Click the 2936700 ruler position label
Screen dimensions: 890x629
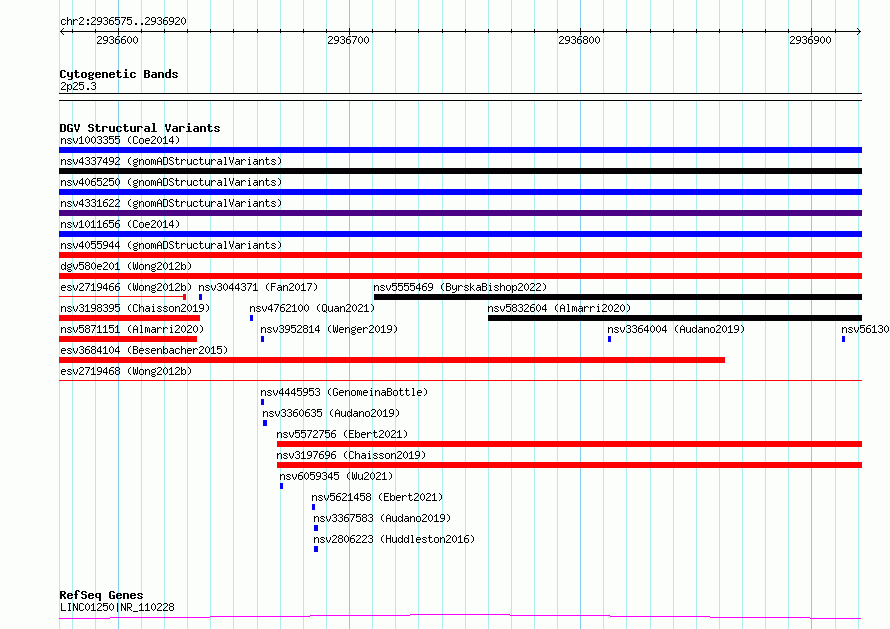pos(348,40)
